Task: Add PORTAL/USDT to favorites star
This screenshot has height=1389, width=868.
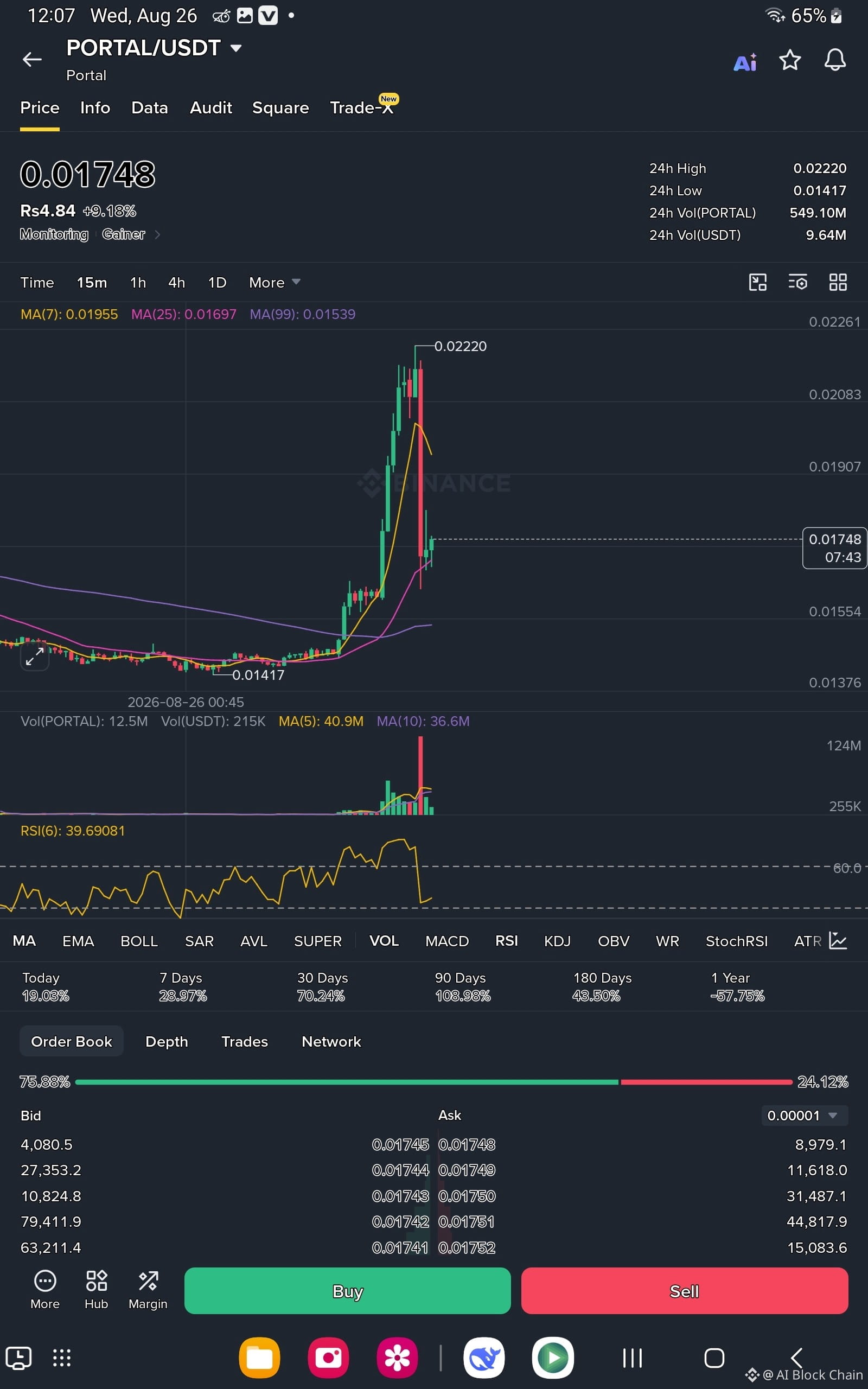Action: [x=790, y=60]
